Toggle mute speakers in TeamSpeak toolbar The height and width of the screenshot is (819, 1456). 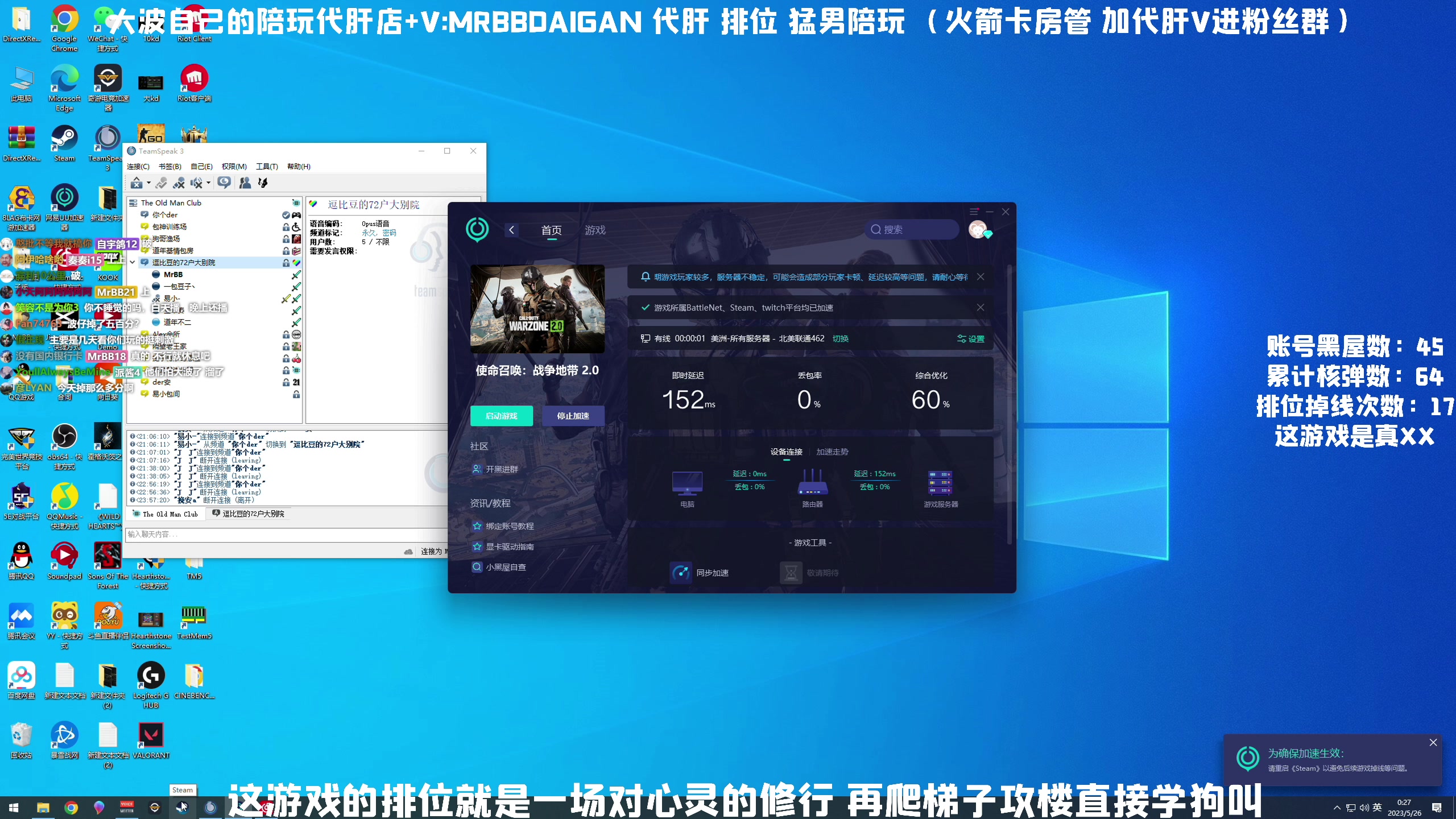196,183
